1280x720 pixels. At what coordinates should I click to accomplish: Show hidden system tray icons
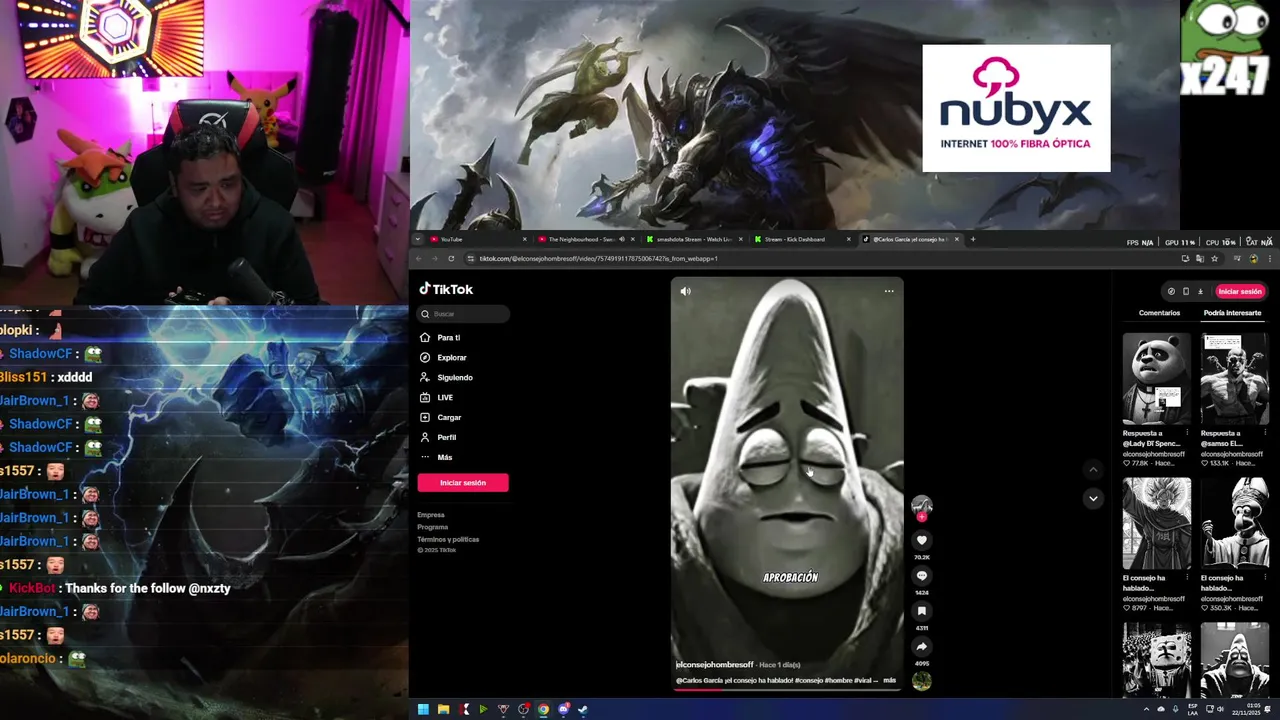[x=1146, y=710]
